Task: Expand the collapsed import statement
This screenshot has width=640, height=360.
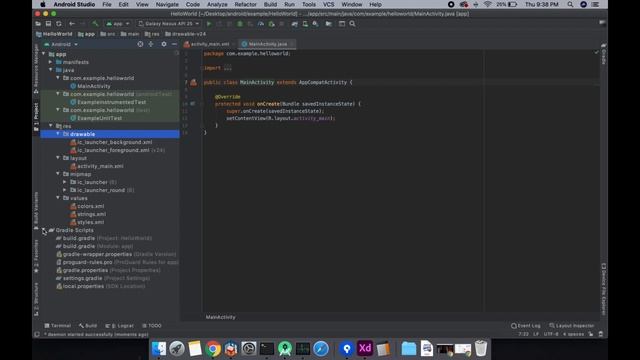Action: pos(227,68)
